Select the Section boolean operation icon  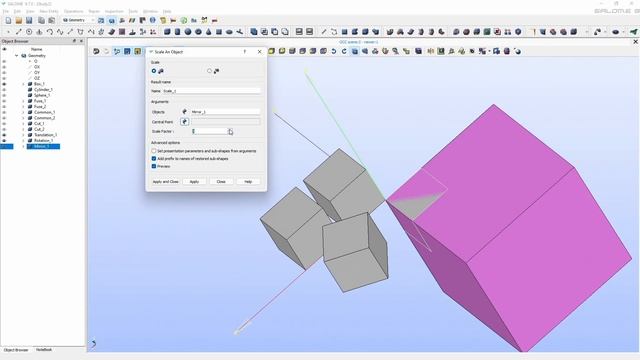[x=285, y=31]
